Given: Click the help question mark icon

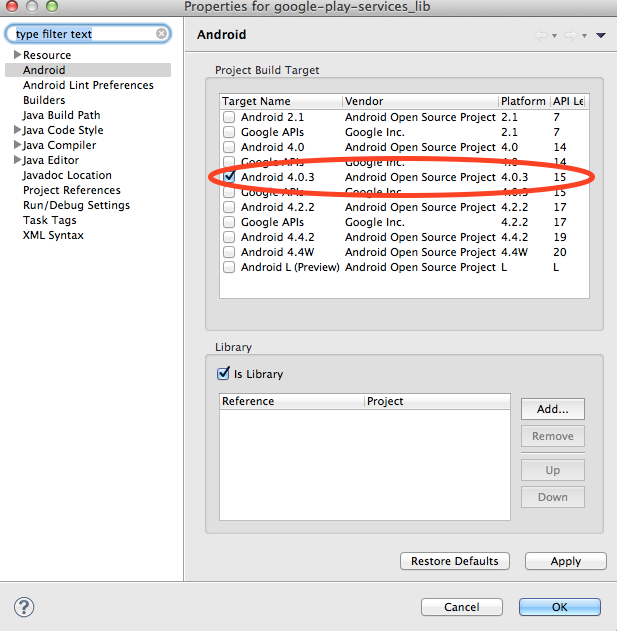Looking at the screenshot, I should (24, 607).
